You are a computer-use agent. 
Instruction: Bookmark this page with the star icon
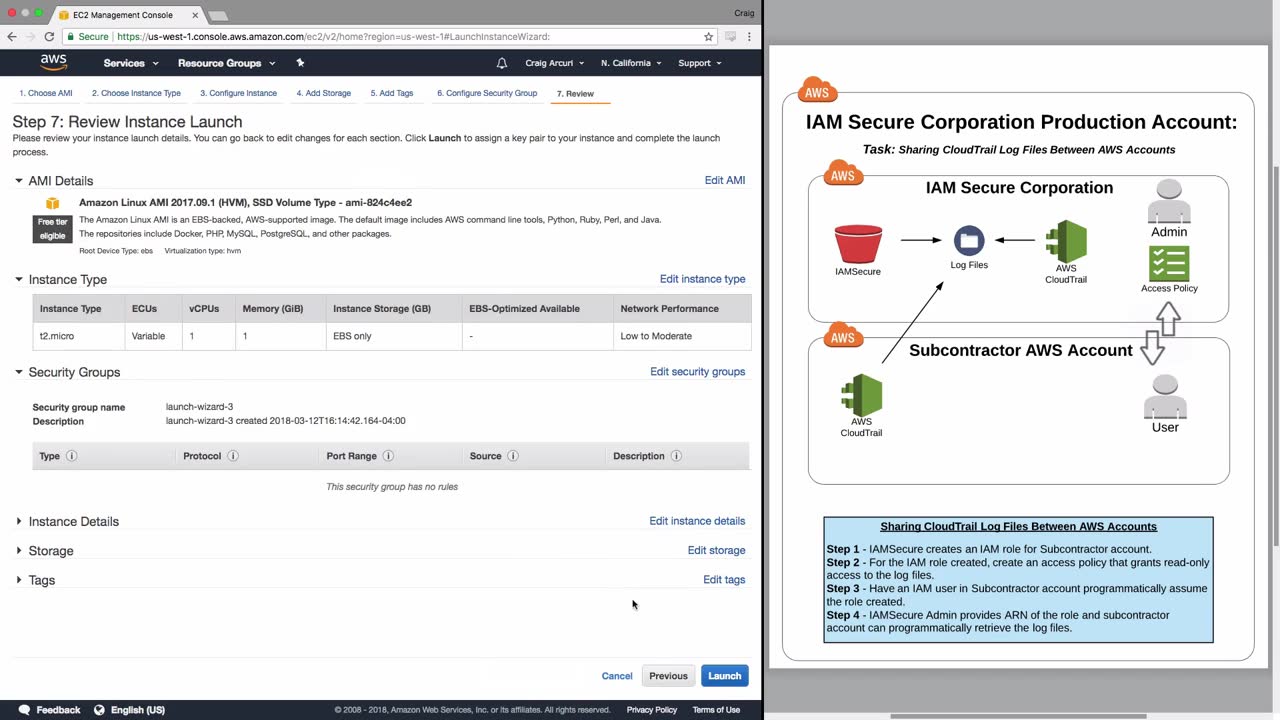[708, 37]
